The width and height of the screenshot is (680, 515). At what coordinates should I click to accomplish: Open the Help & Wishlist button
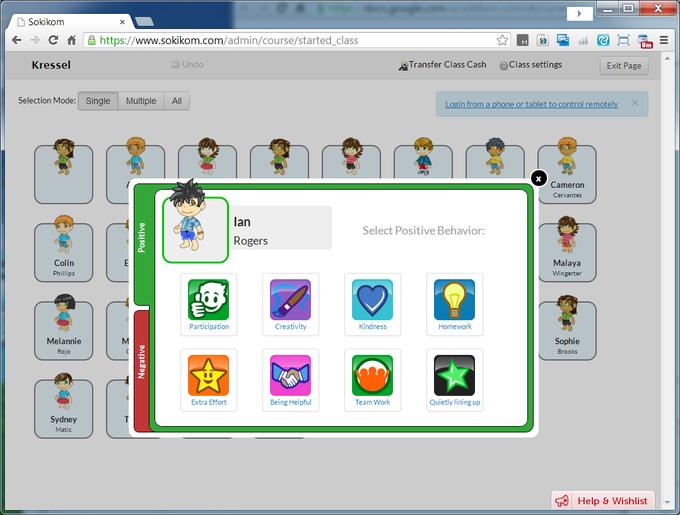click(603, 501)
